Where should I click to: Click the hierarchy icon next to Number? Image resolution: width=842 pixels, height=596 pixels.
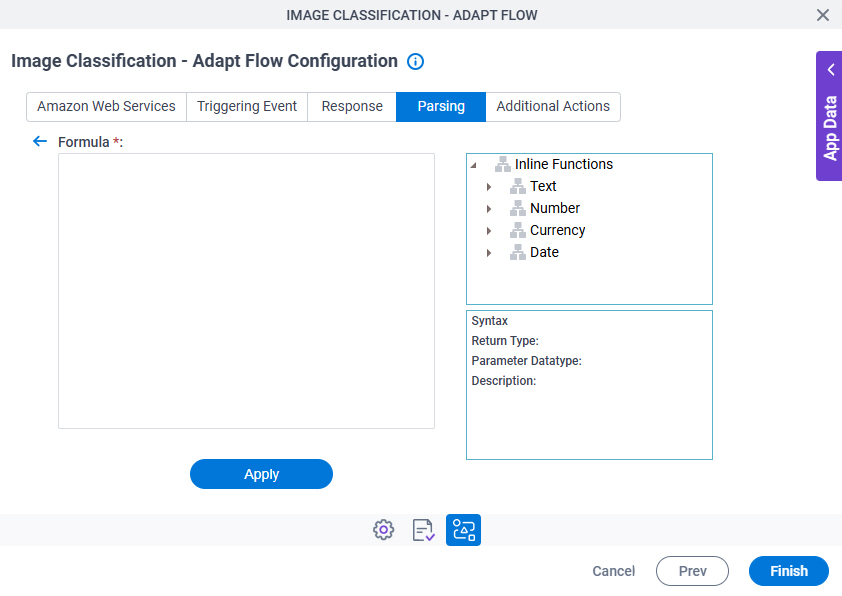518,208
